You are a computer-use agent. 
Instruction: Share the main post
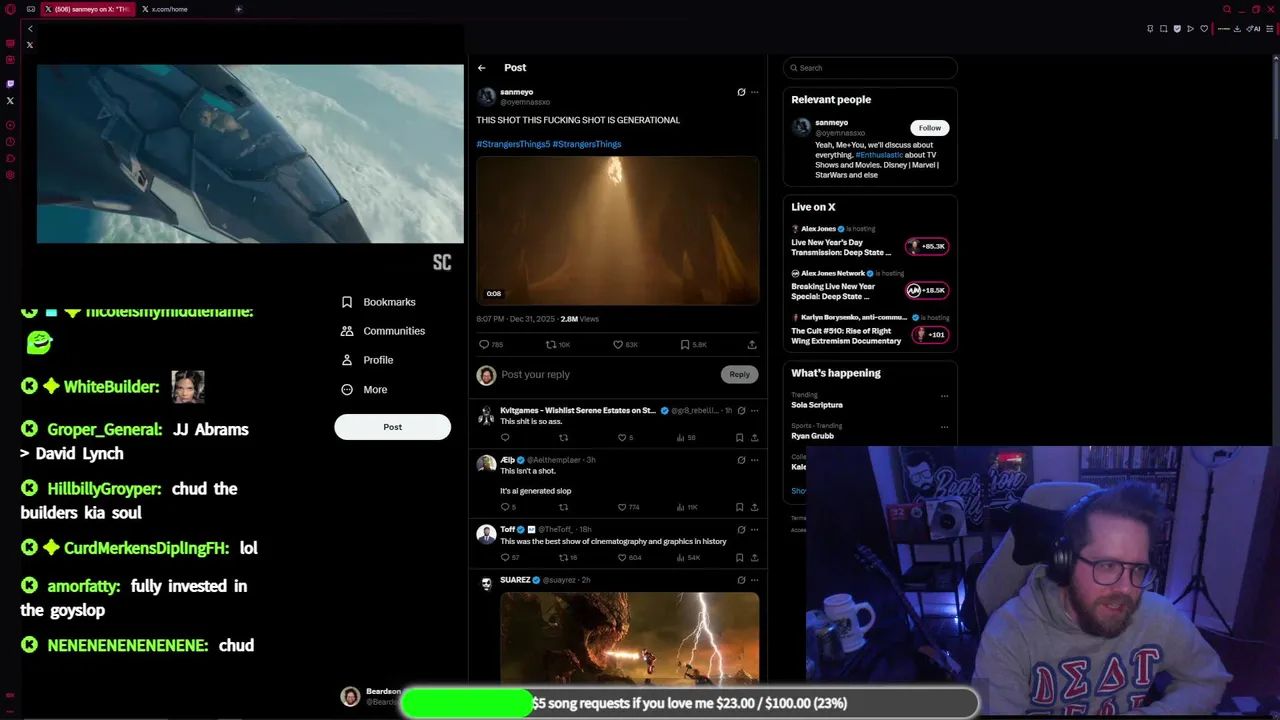coord(752,344)
